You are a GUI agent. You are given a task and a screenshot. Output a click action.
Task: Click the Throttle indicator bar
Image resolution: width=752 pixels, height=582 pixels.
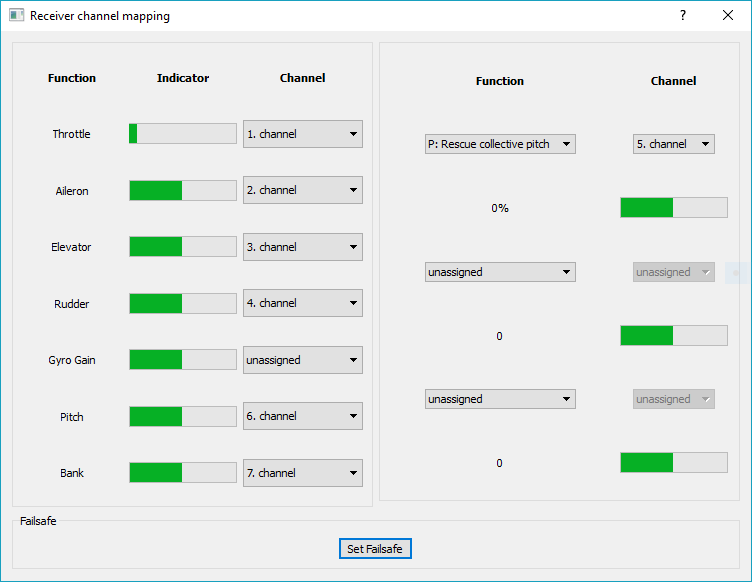[183, 134]
